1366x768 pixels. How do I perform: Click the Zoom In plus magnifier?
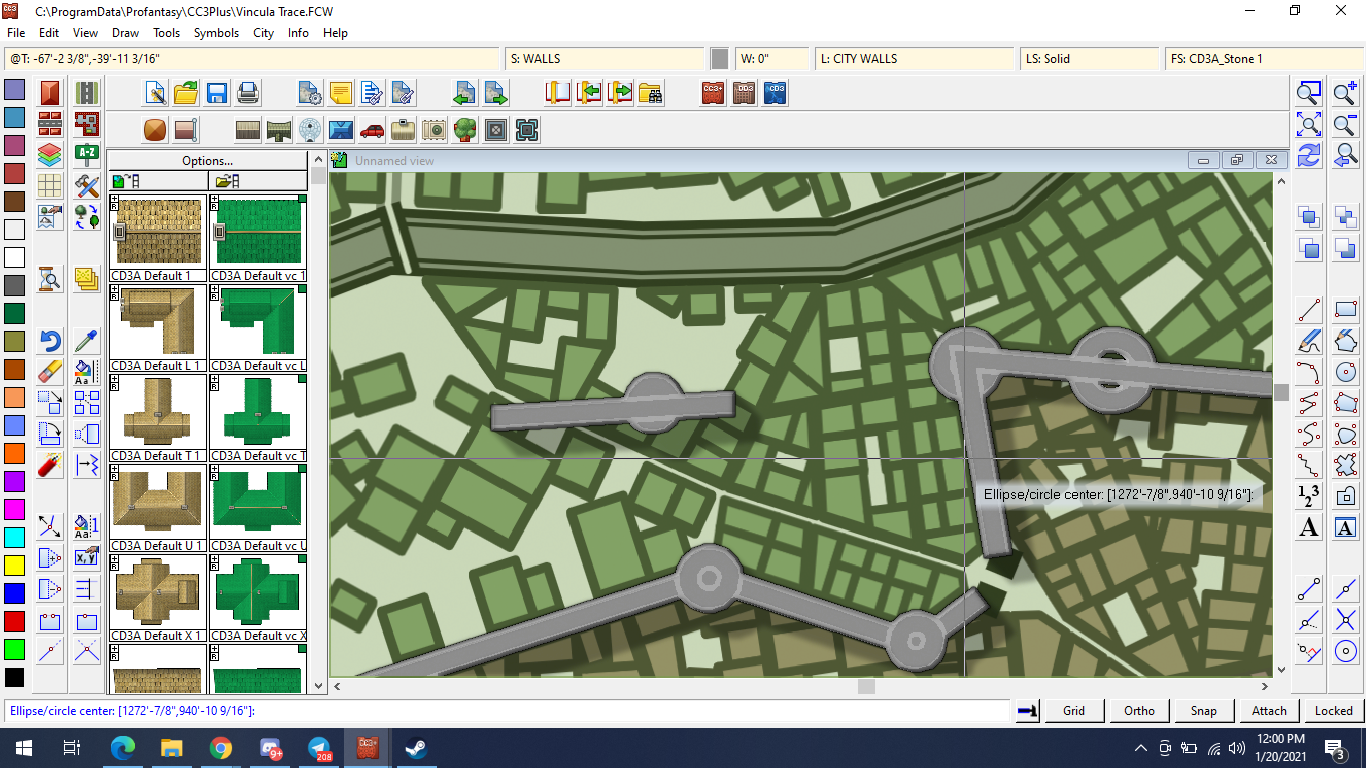(x=1346, y=94)
